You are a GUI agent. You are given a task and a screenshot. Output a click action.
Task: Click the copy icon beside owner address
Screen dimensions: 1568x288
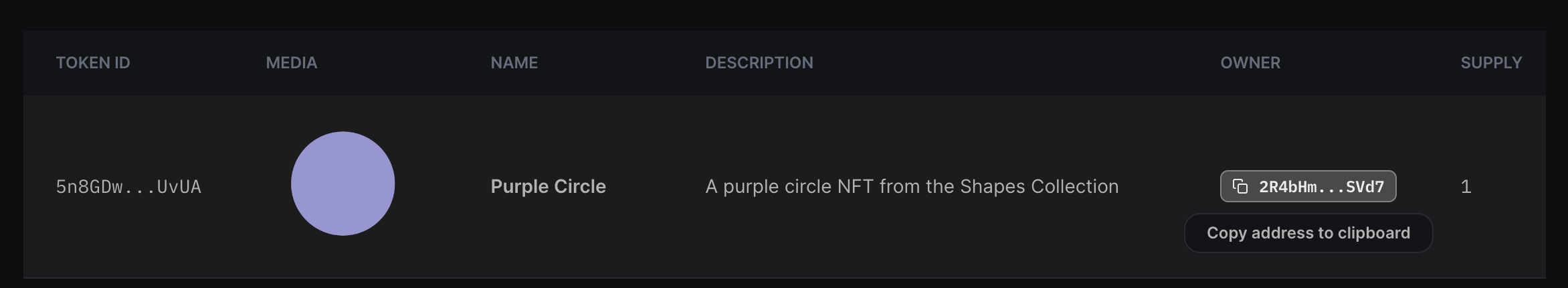point(1240,186)
